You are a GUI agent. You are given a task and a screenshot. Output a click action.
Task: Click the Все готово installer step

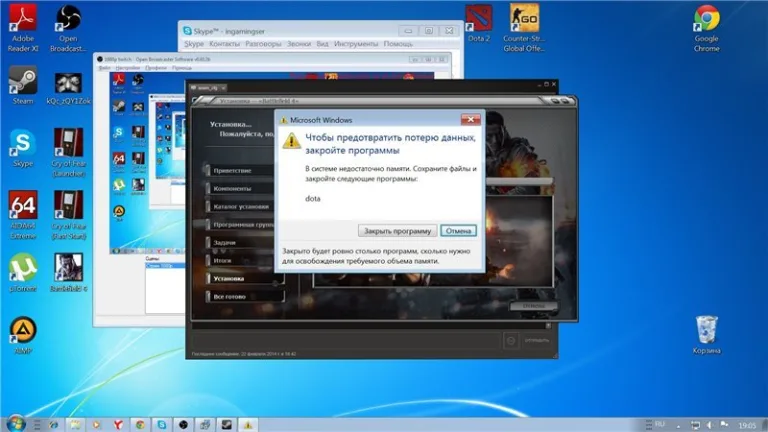tap(245, 296)
